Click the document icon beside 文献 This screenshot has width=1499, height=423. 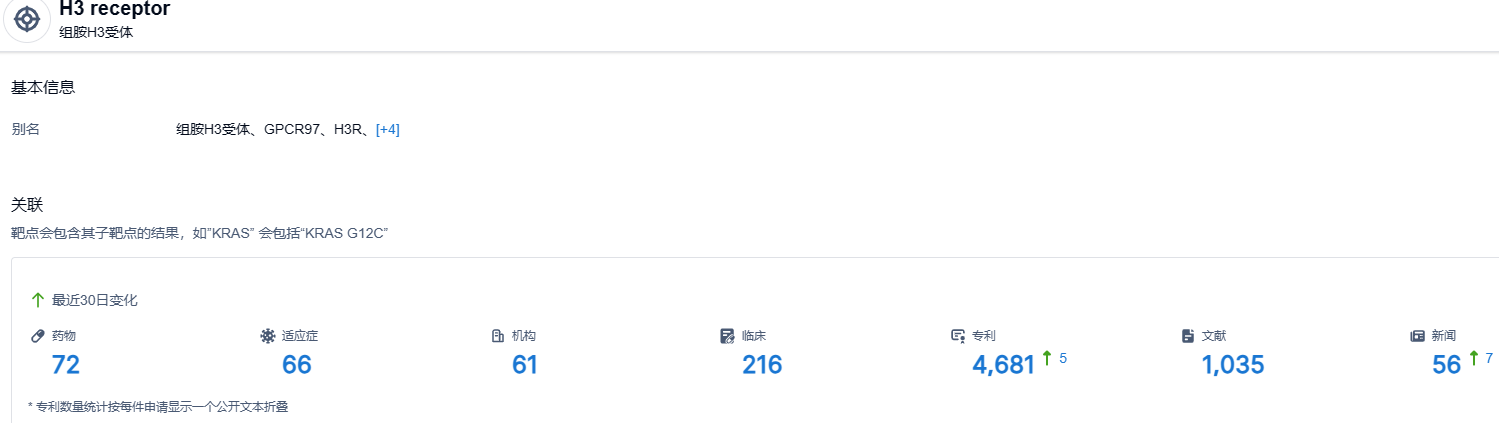[x=1188, y=336]
